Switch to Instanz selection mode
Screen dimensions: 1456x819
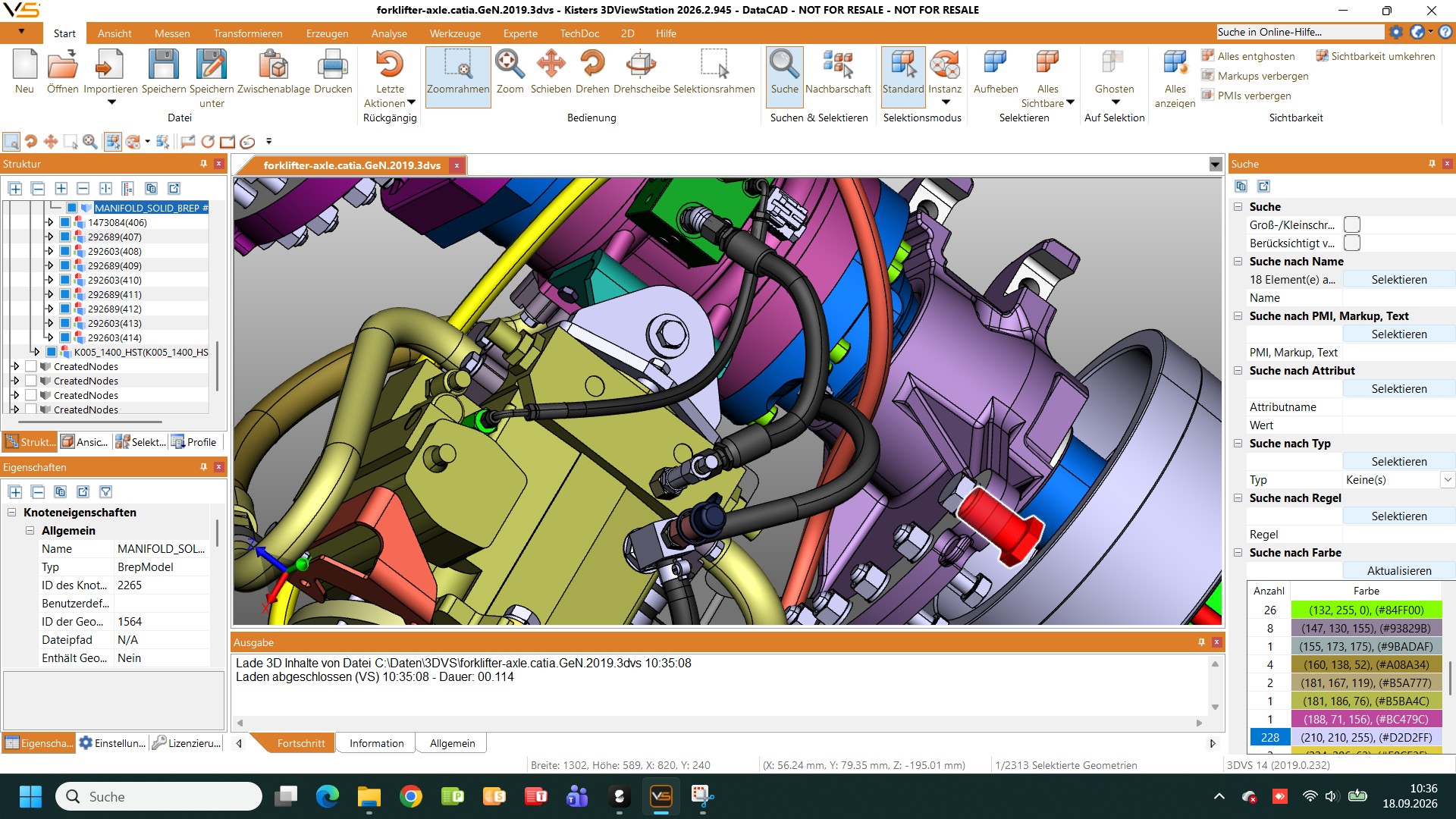[x=945, y=74]
